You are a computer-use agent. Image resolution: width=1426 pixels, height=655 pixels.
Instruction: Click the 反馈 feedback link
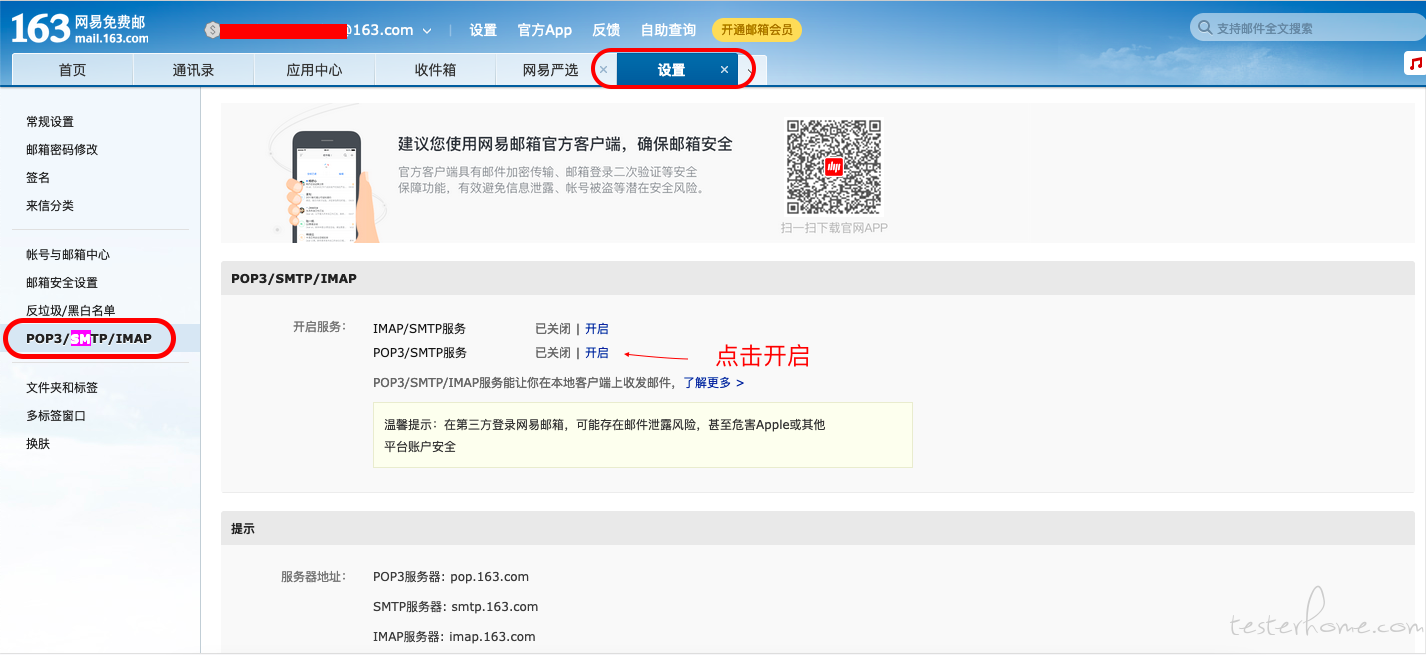point(606,30)
